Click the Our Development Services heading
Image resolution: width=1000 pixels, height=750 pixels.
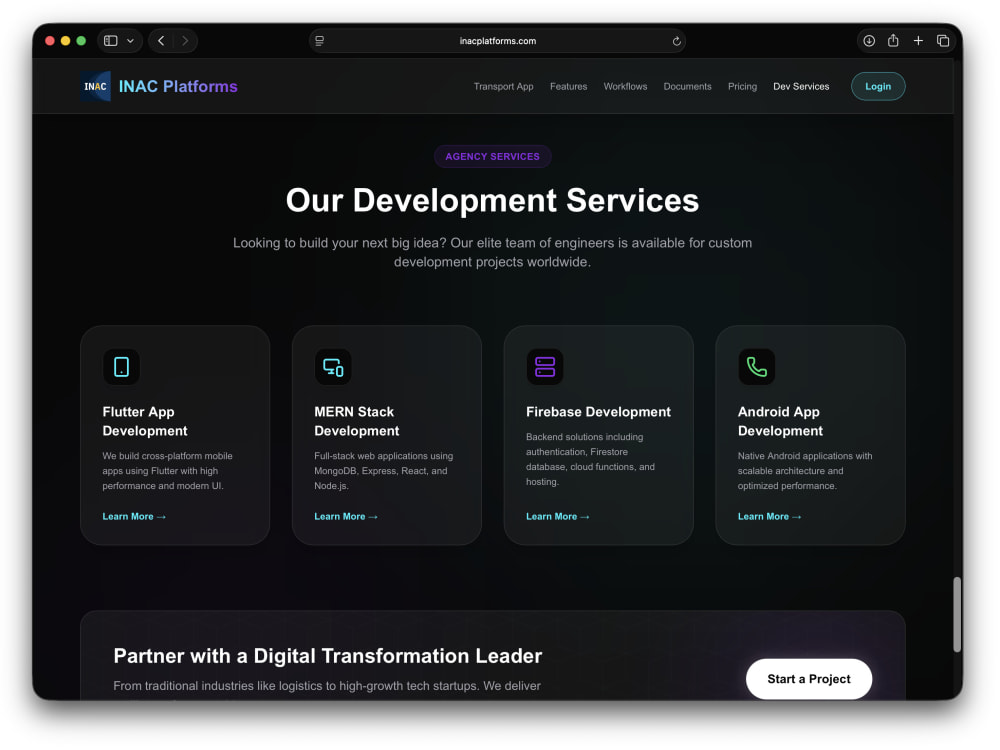coord(492,200)
